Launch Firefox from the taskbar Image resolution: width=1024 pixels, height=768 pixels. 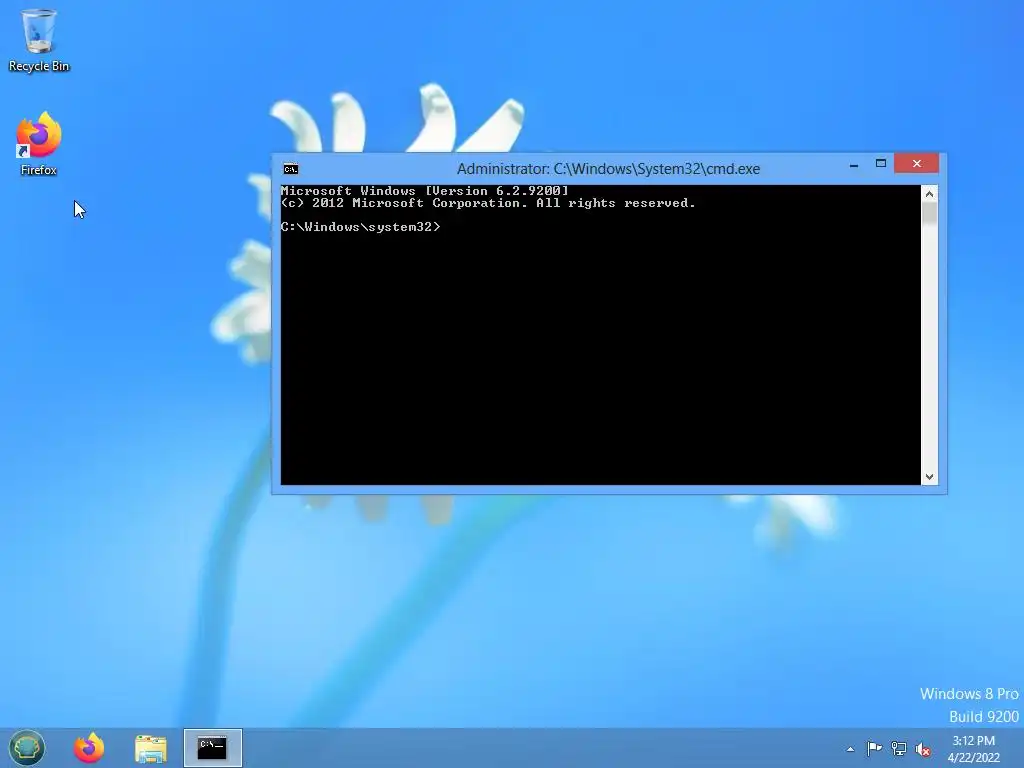click(x=89, y=748)
